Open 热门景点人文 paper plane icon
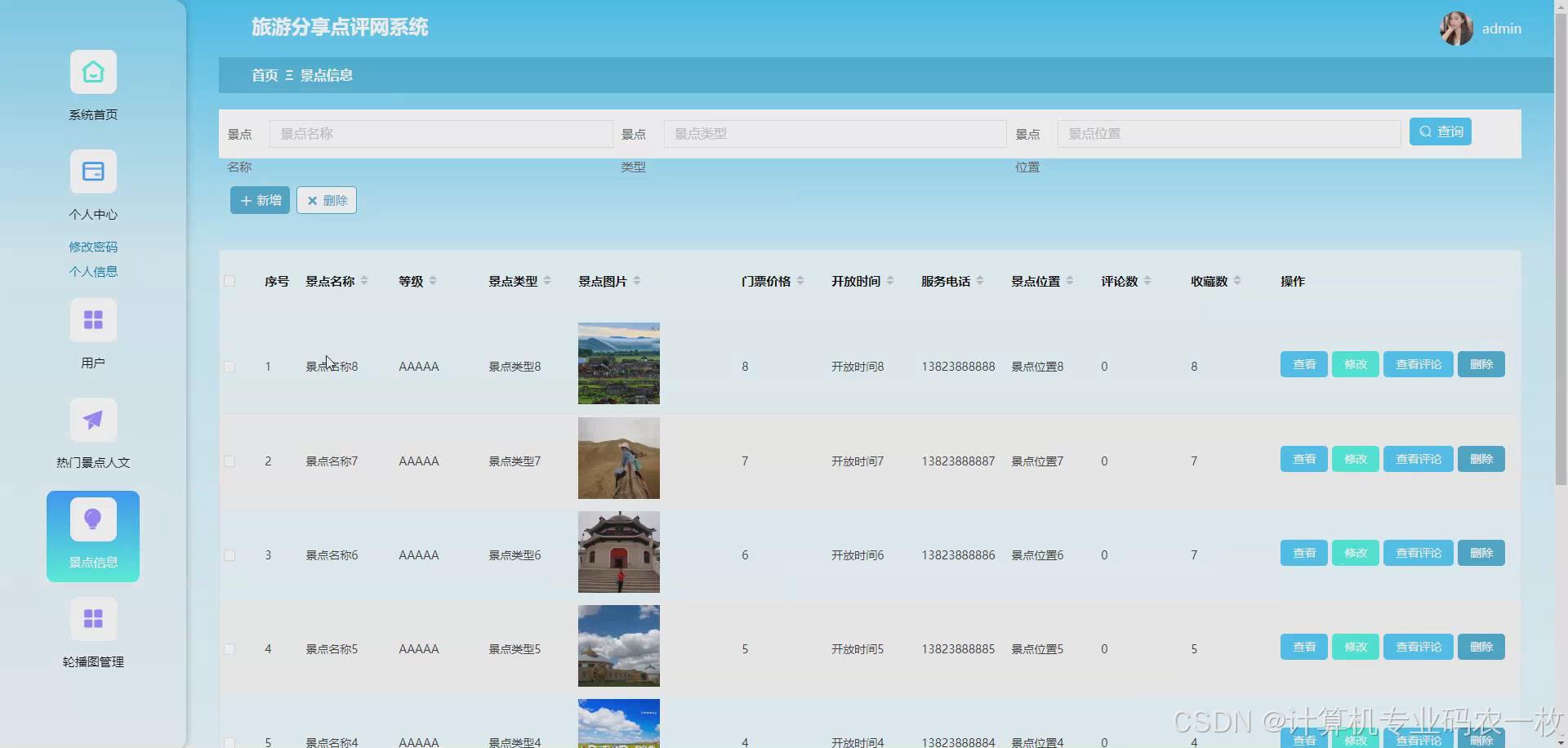Image resolution: width=1568 pixels, height=748 pixels. coord(93,420)
